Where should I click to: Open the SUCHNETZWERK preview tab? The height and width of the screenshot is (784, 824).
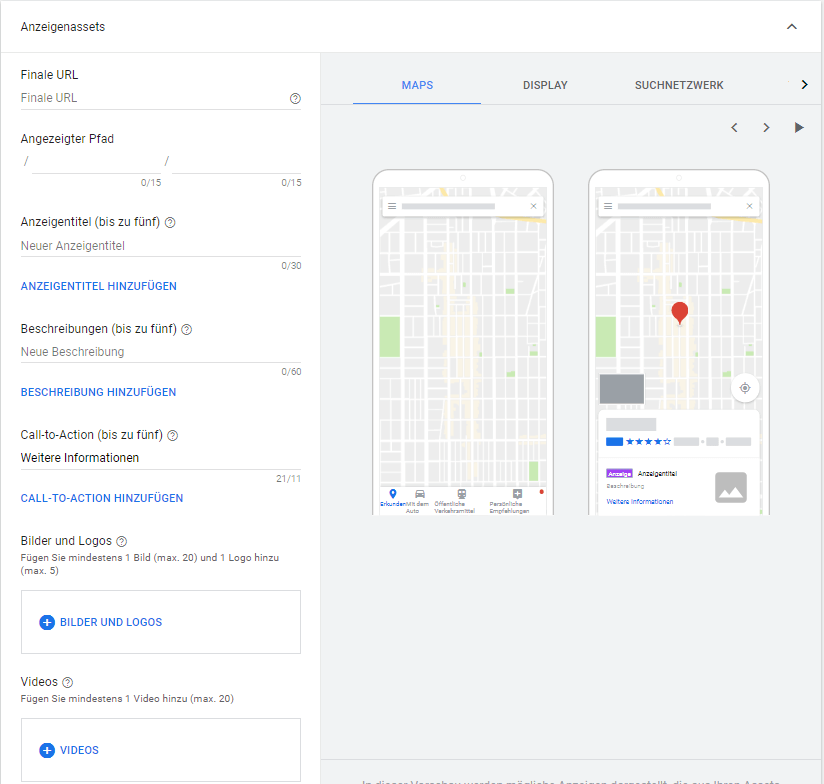click(679, 86)
